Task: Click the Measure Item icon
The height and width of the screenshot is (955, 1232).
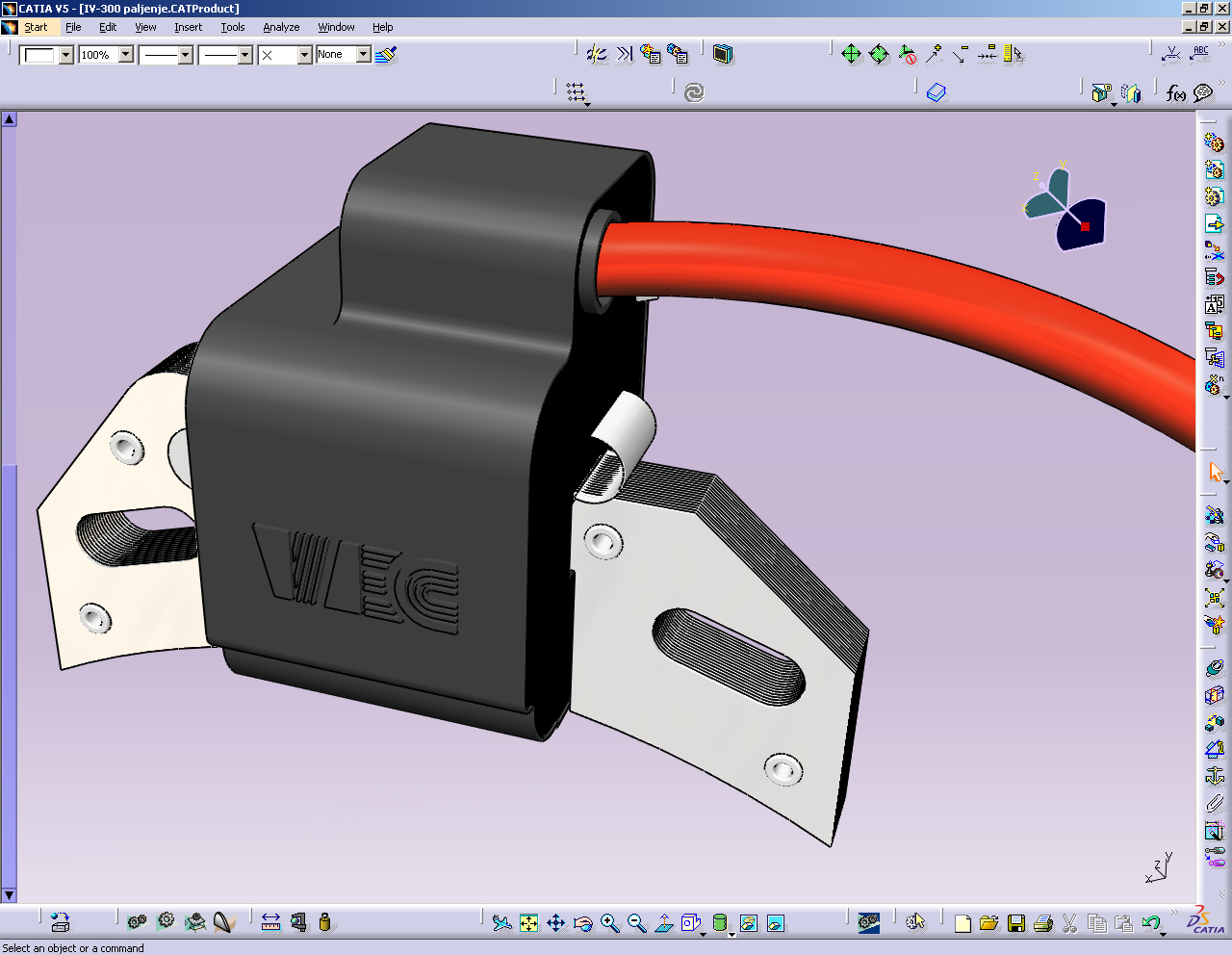Action: (298, 922)
